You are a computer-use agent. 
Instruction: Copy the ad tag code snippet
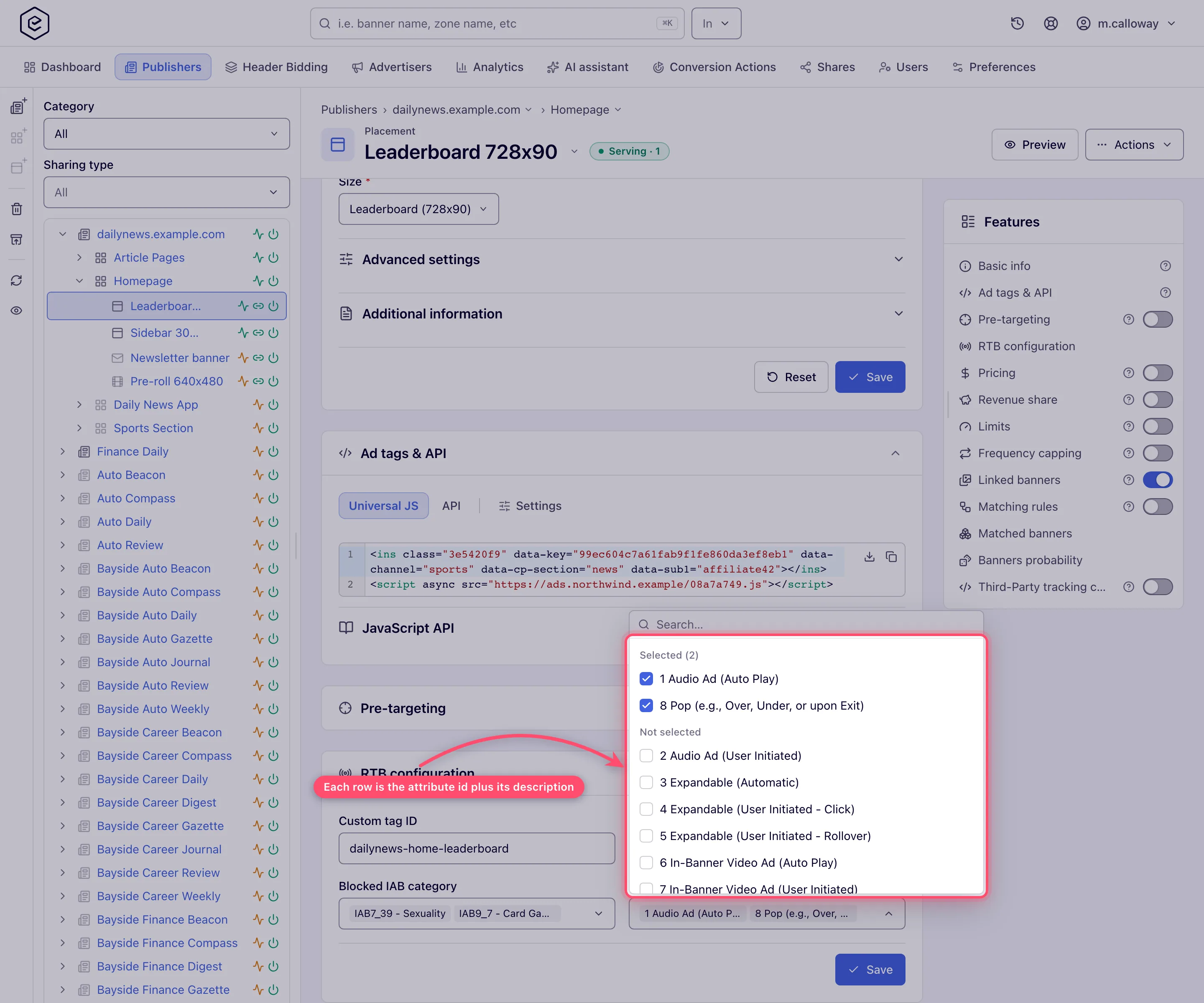tap(891, 557)
